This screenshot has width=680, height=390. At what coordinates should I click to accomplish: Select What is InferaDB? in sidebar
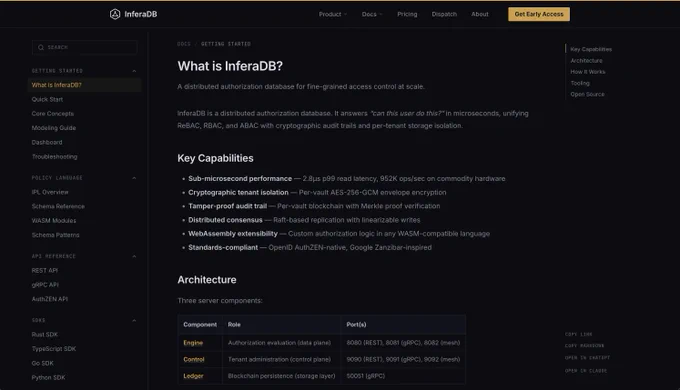[x=85, y=85]
